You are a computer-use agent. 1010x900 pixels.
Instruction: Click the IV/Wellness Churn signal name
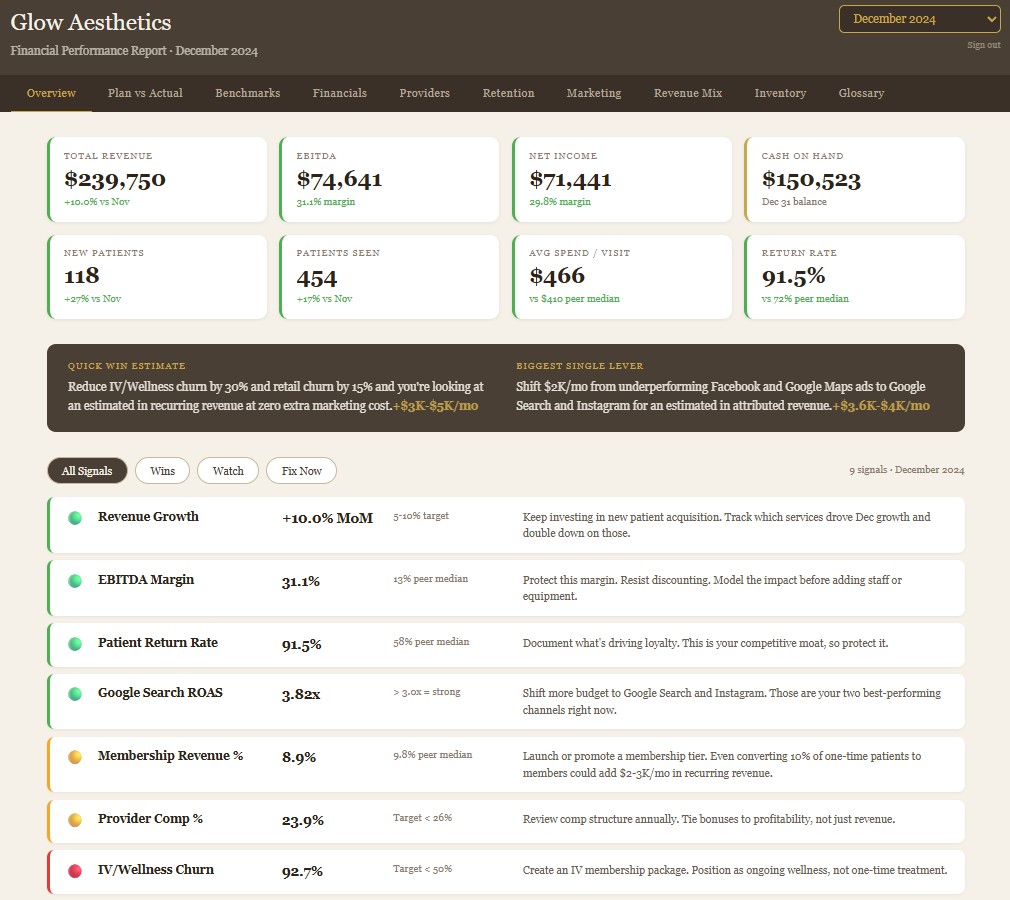tap(156, 870)
